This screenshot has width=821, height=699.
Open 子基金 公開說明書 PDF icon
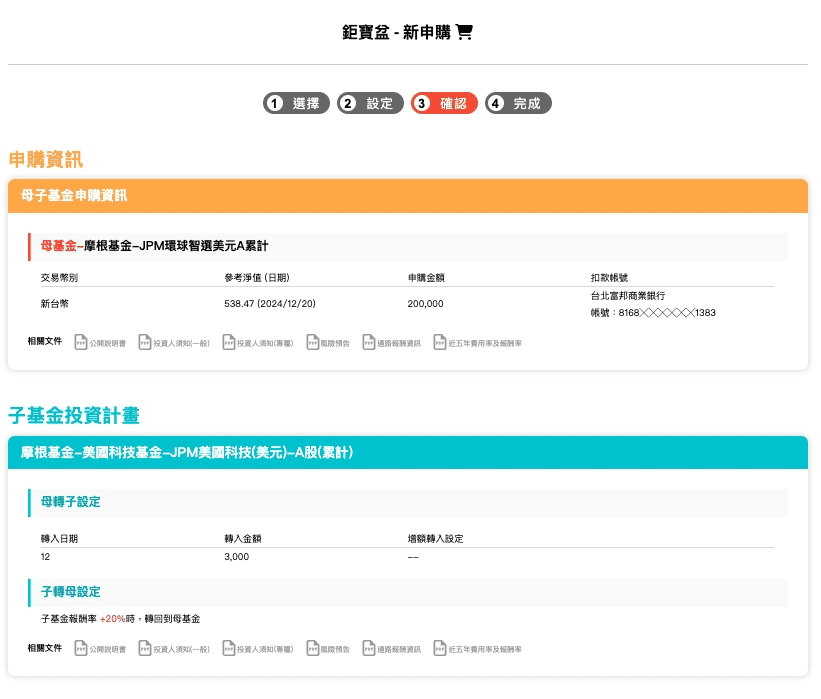pyautogui.click(x=81, y=648)
